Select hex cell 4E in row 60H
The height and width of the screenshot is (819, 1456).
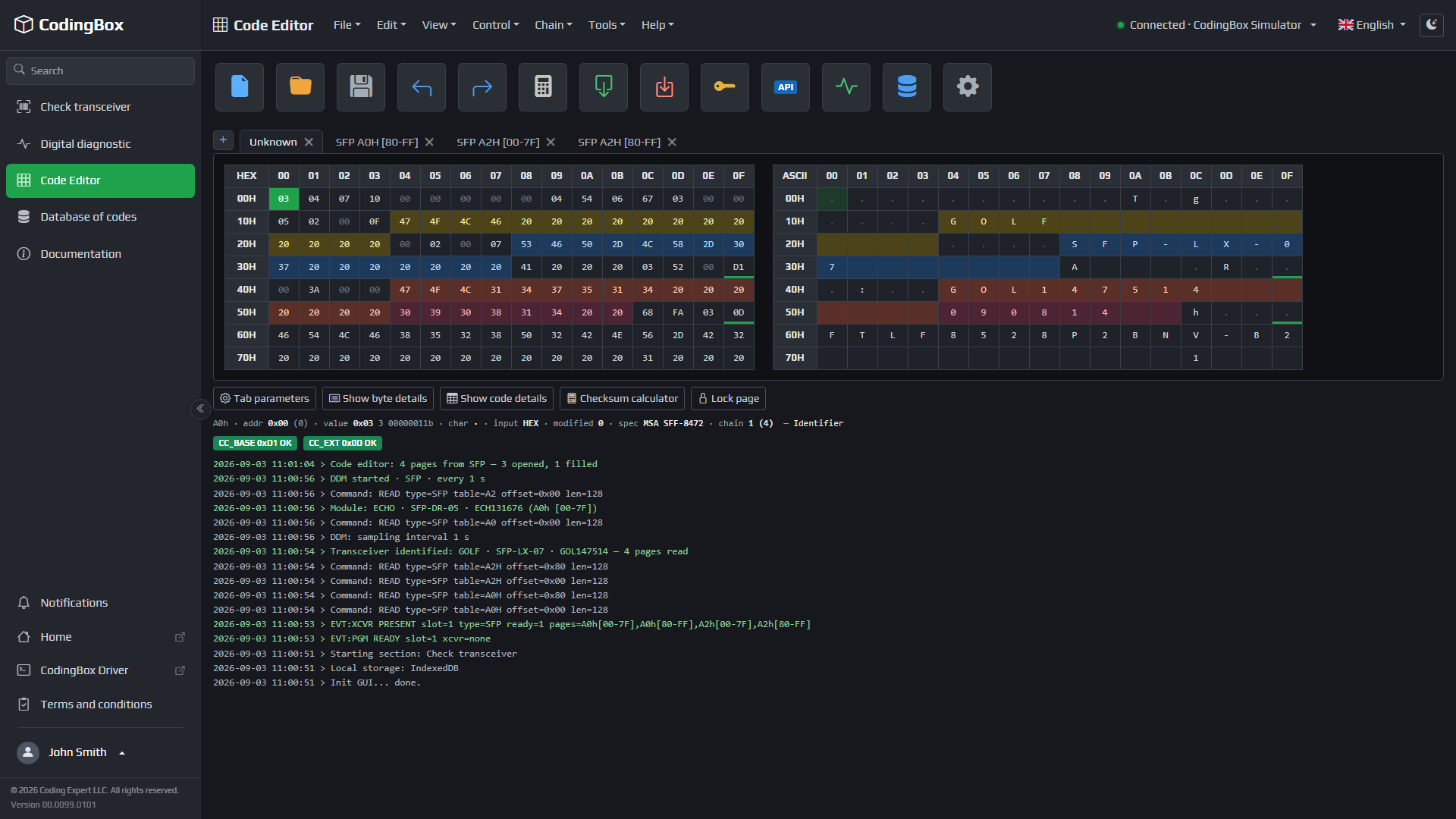click(x=617, y=335)
